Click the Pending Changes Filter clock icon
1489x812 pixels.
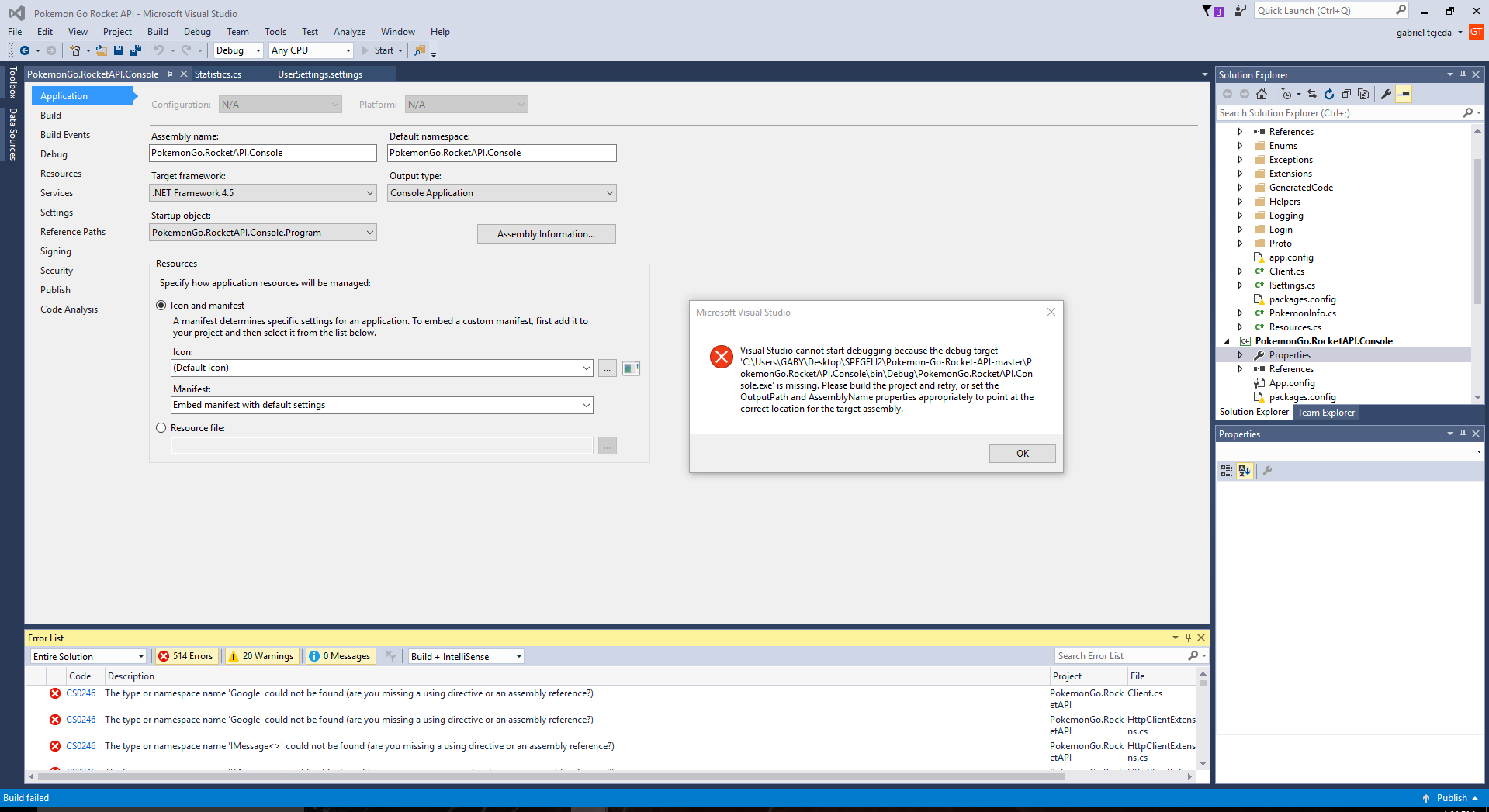click(1286, 94)
